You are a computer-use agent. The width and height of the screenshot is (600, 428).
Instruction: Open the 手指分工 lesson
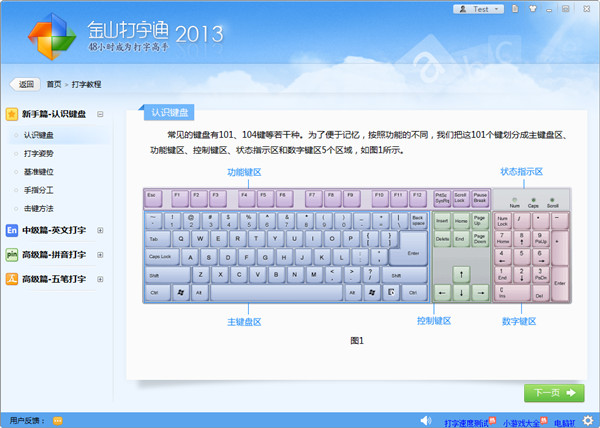click(x=39, y=189)
